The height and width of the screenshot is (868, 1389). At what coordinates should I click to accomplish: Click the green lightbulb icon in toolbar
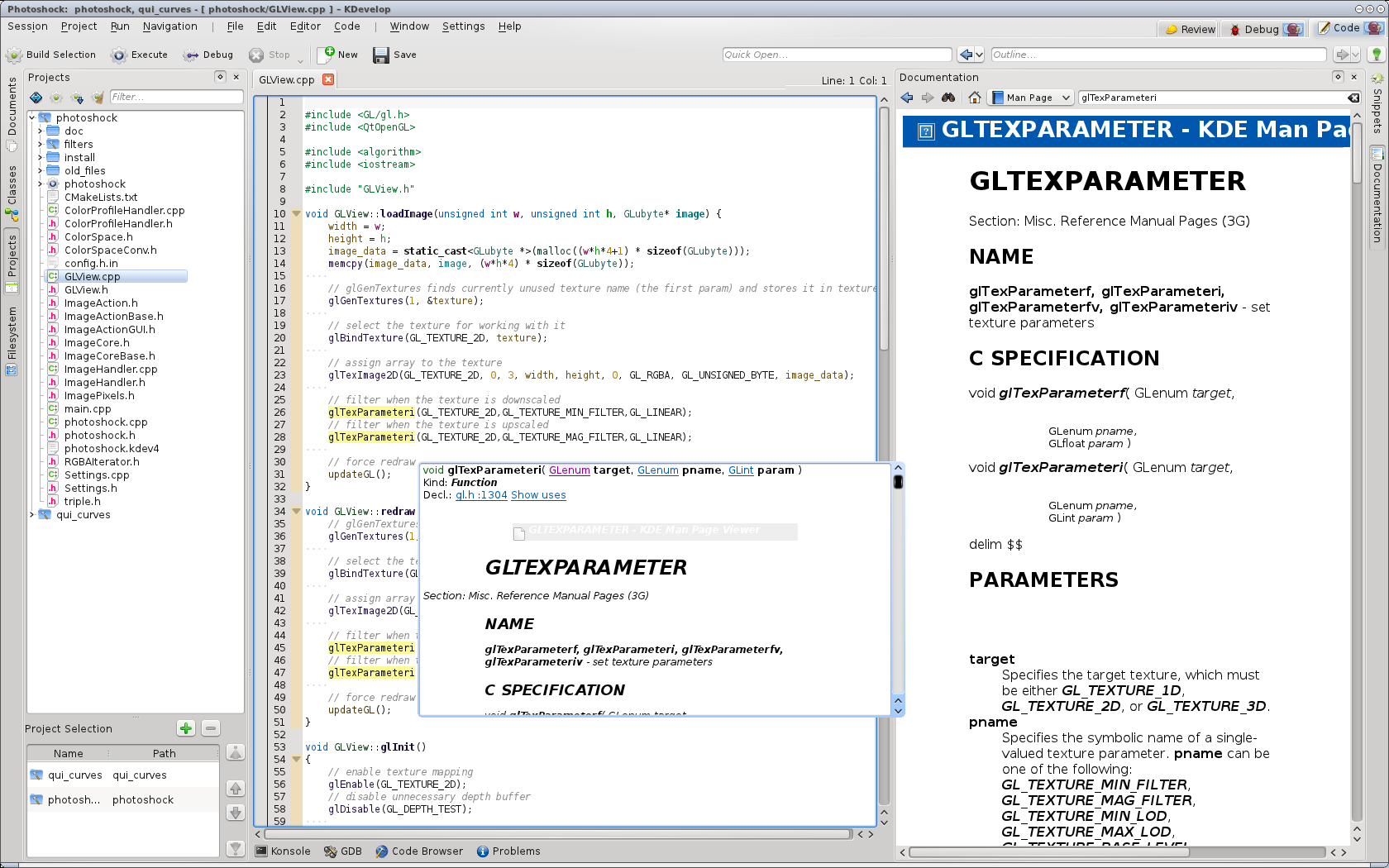1377,55
